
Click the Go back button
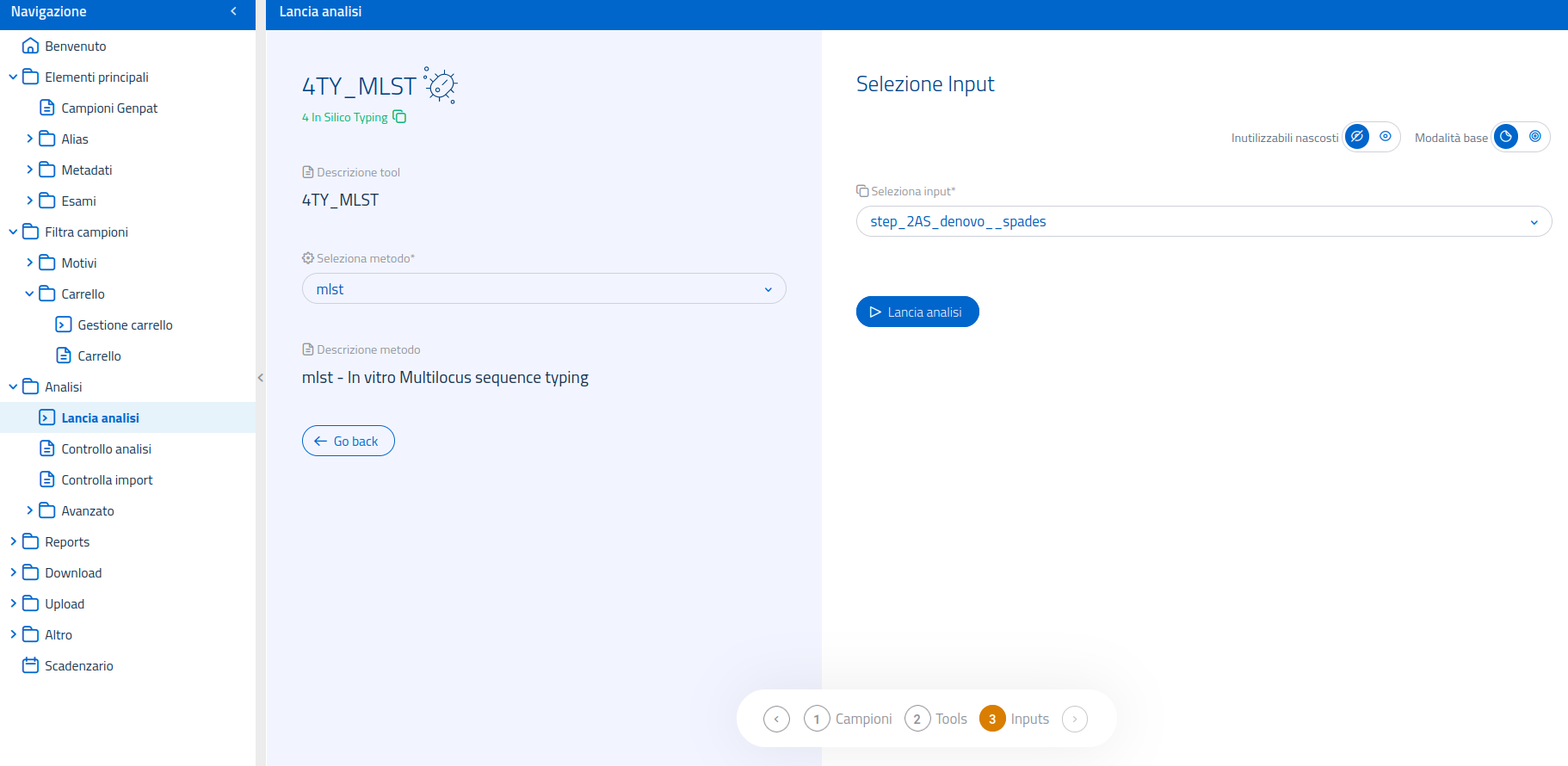[348, 441]
